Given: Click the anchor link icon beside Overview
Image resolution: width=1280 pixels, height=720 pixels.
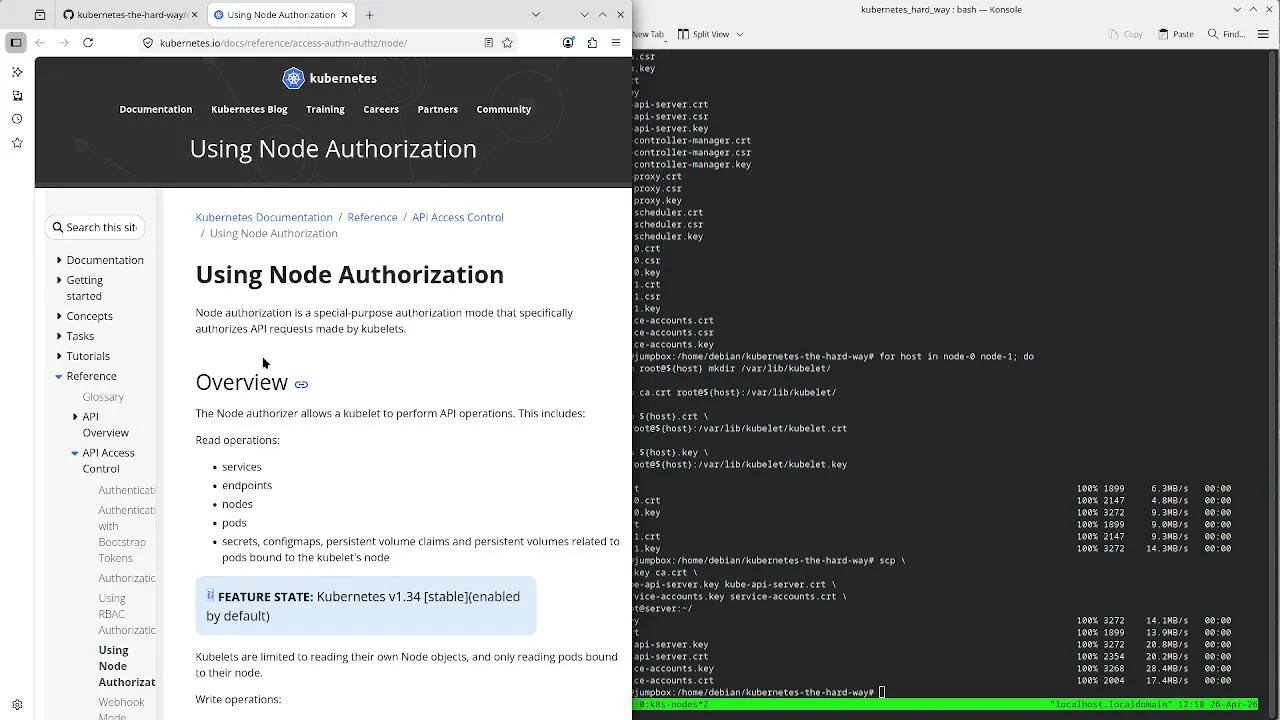Looking at the screenshot, I should pyautogui.click(x=301, y=384).
